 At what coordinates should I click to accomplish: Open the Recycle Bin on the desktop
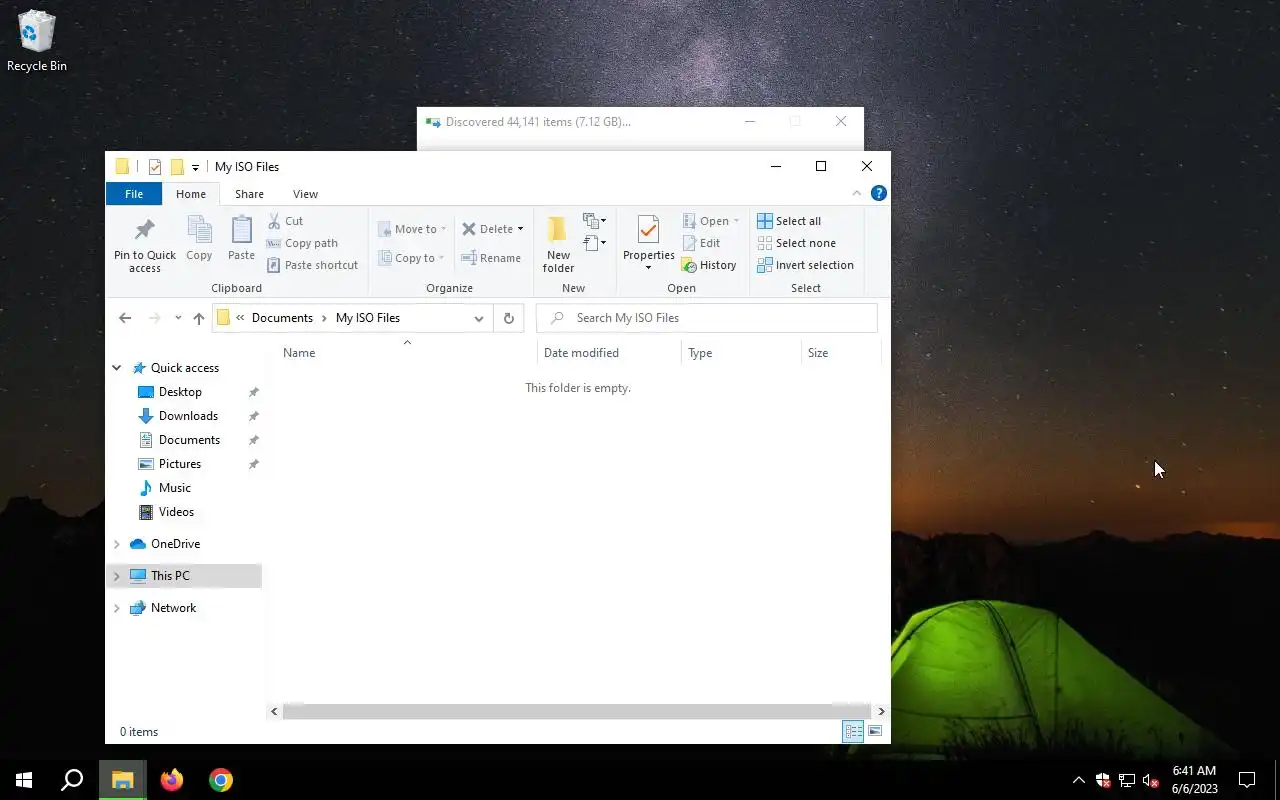pos(37,42)
